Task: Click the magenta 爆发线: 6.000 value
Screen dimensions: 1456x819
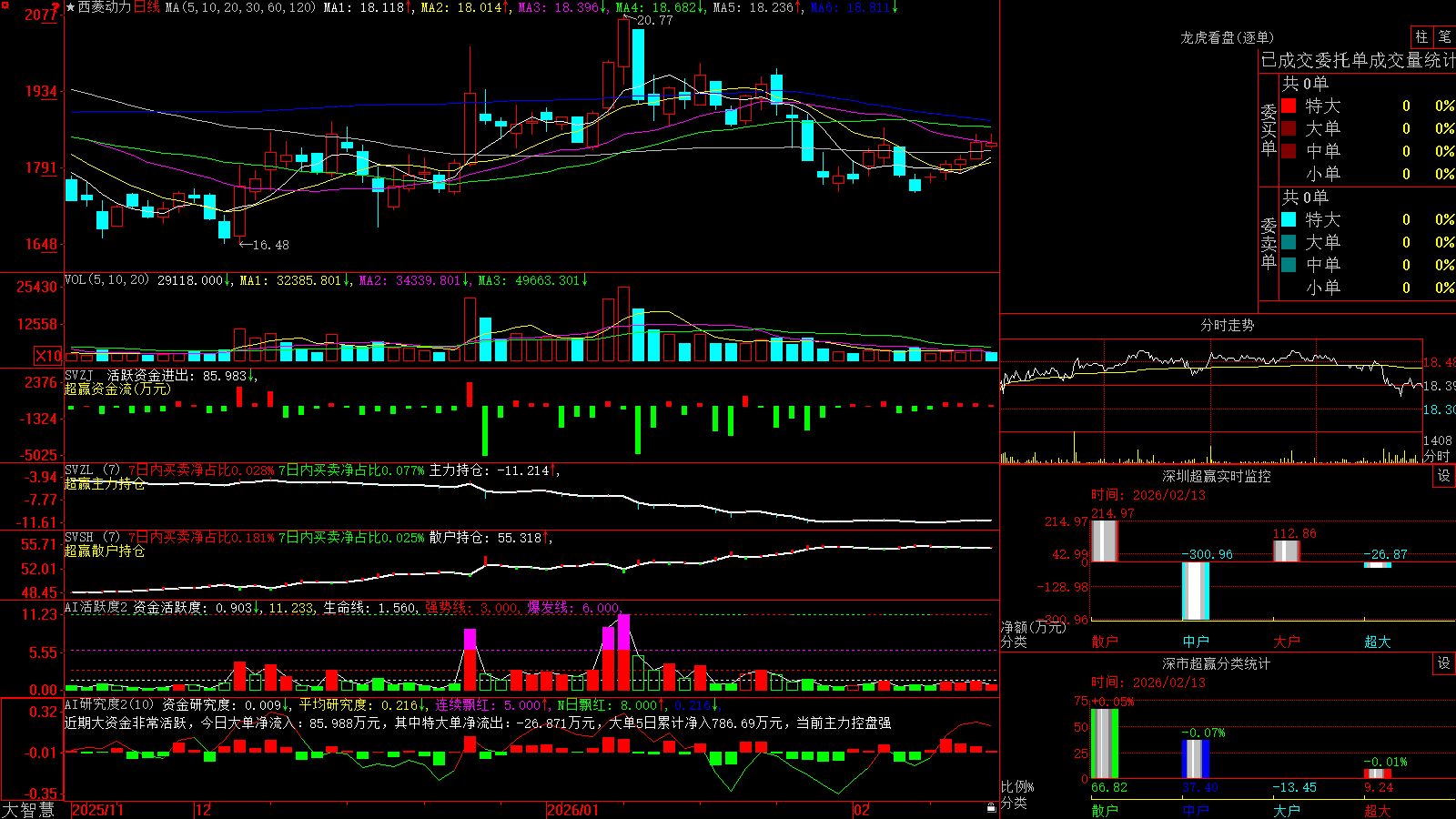Action: tap(573, 608)
